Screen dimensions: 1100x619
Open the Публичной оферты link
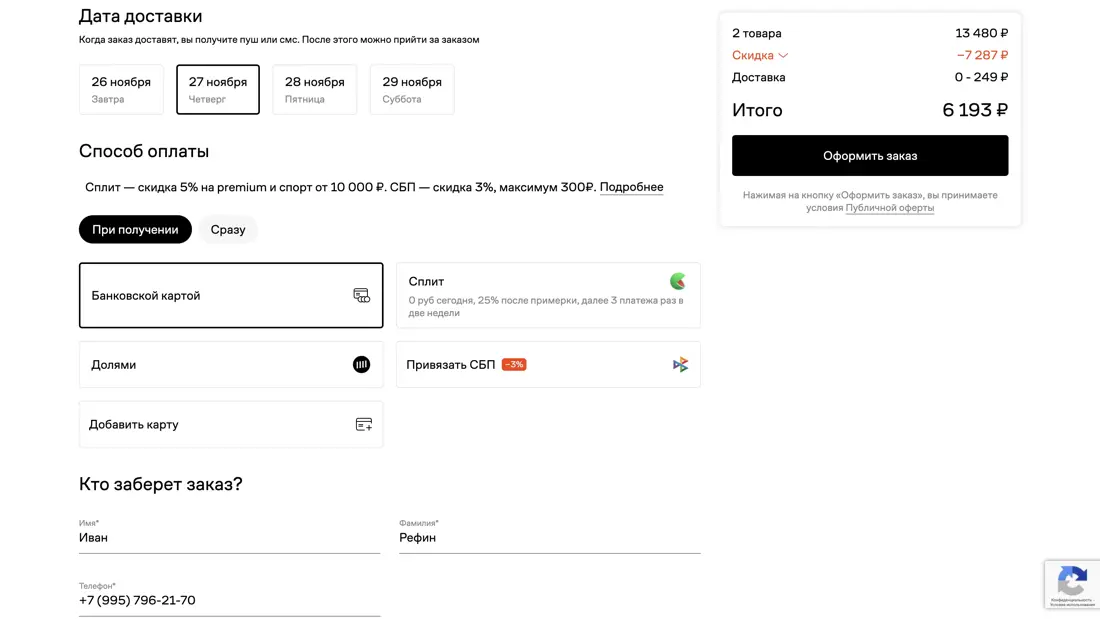(x=889, y=208)
